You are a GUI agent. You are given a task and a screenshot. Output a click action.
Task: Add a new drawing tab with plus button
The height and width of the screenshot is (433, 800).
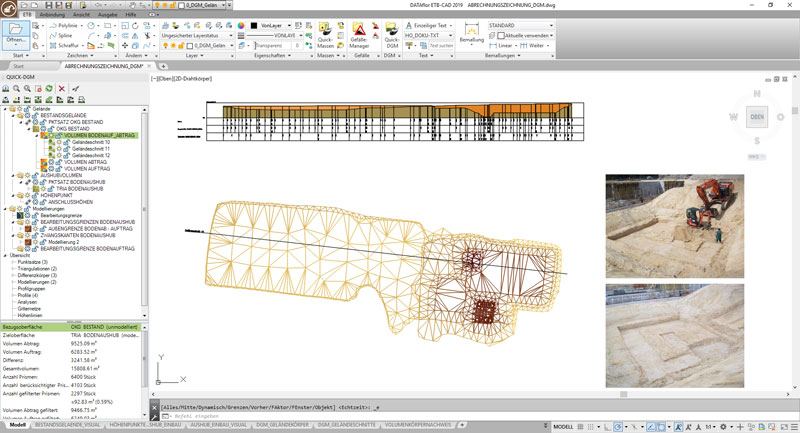(x=163, y=66)
